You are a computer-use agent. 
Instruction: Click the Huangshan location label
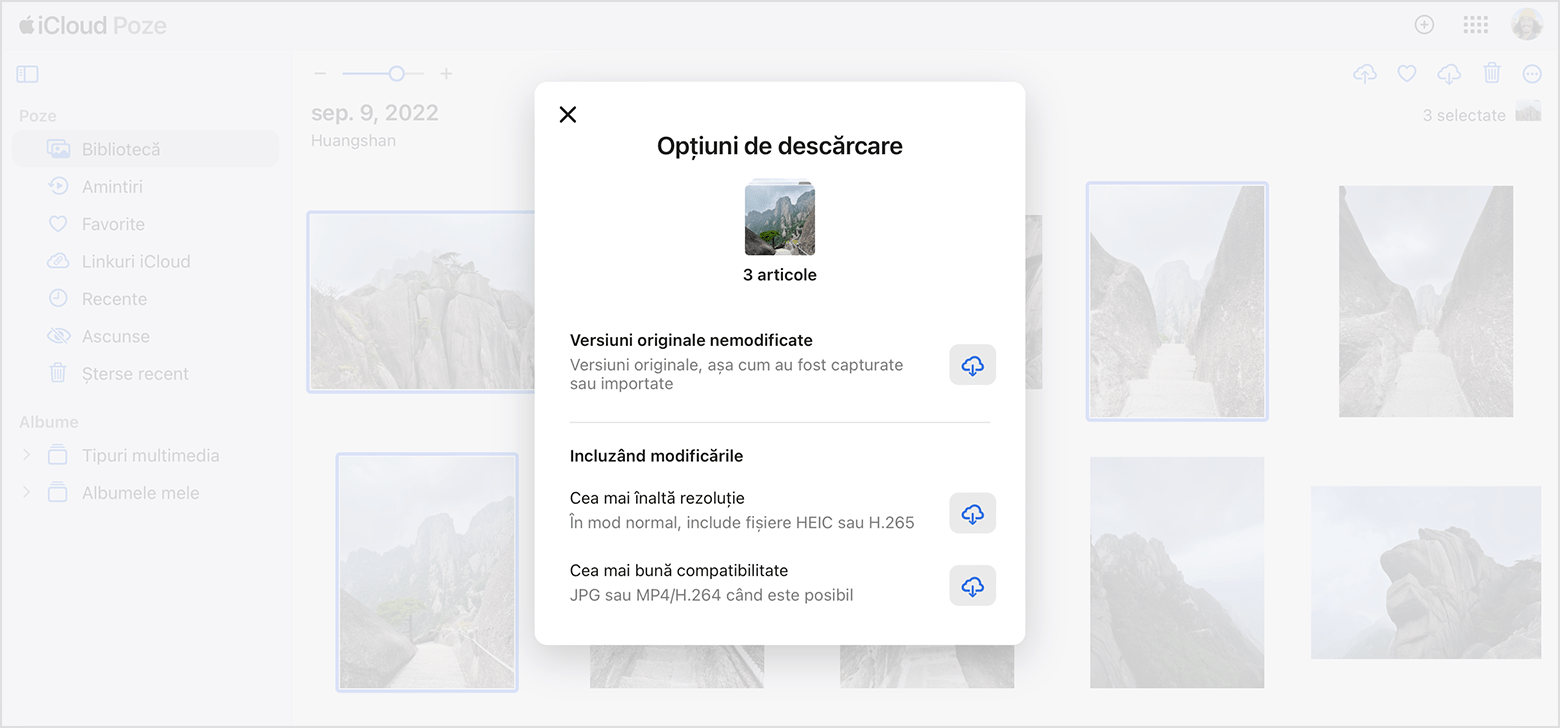pos(353,141)
